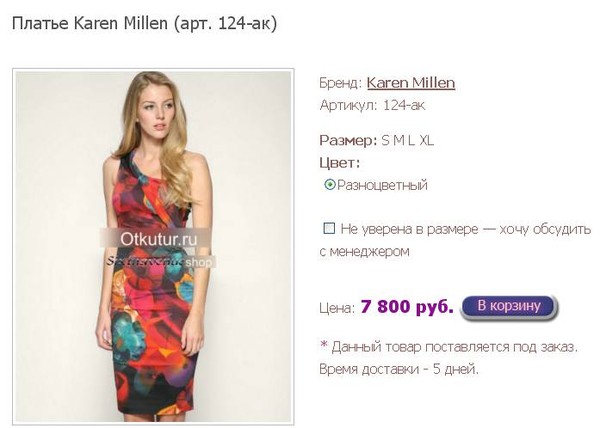Select the Разноцветный color radio button
Screen dimensions: 600x428
329,185
